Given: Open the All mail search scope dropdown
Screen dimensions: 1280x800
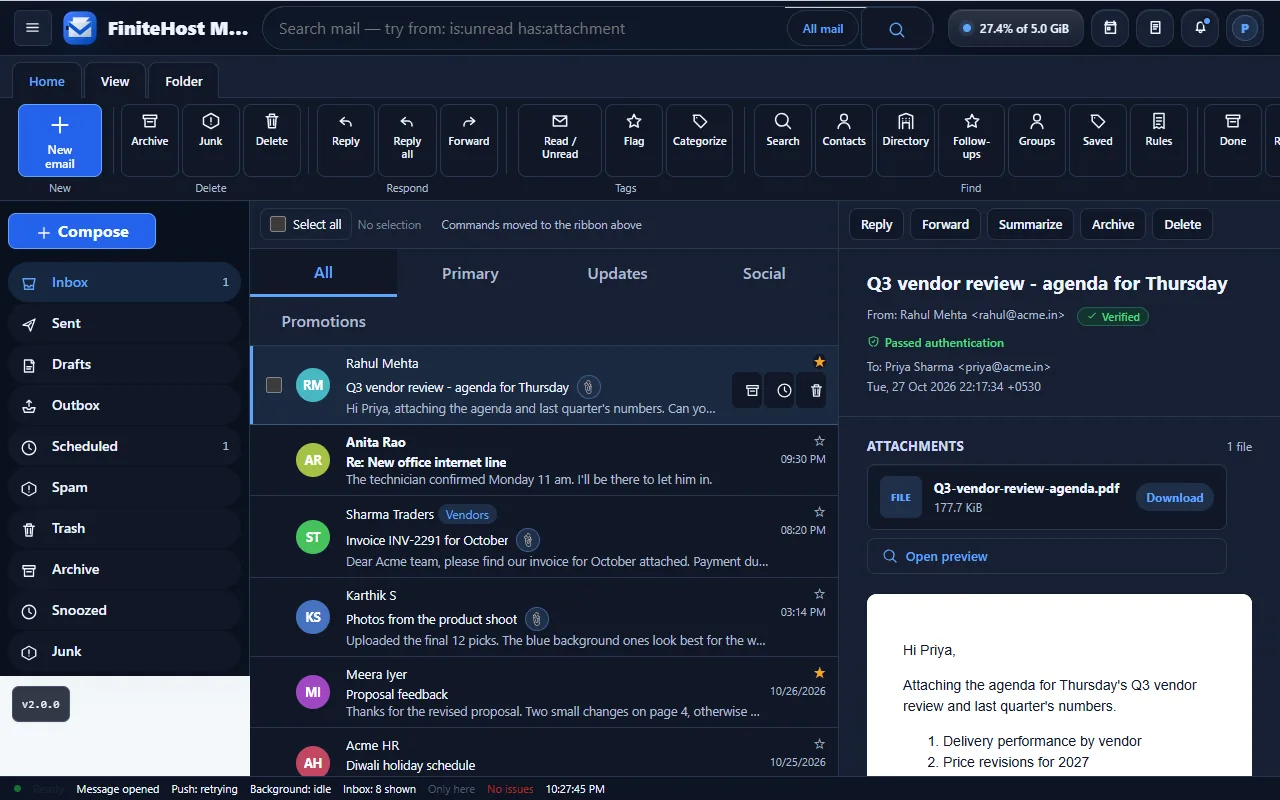Looking at the screenshot, I should pos(823,29).
